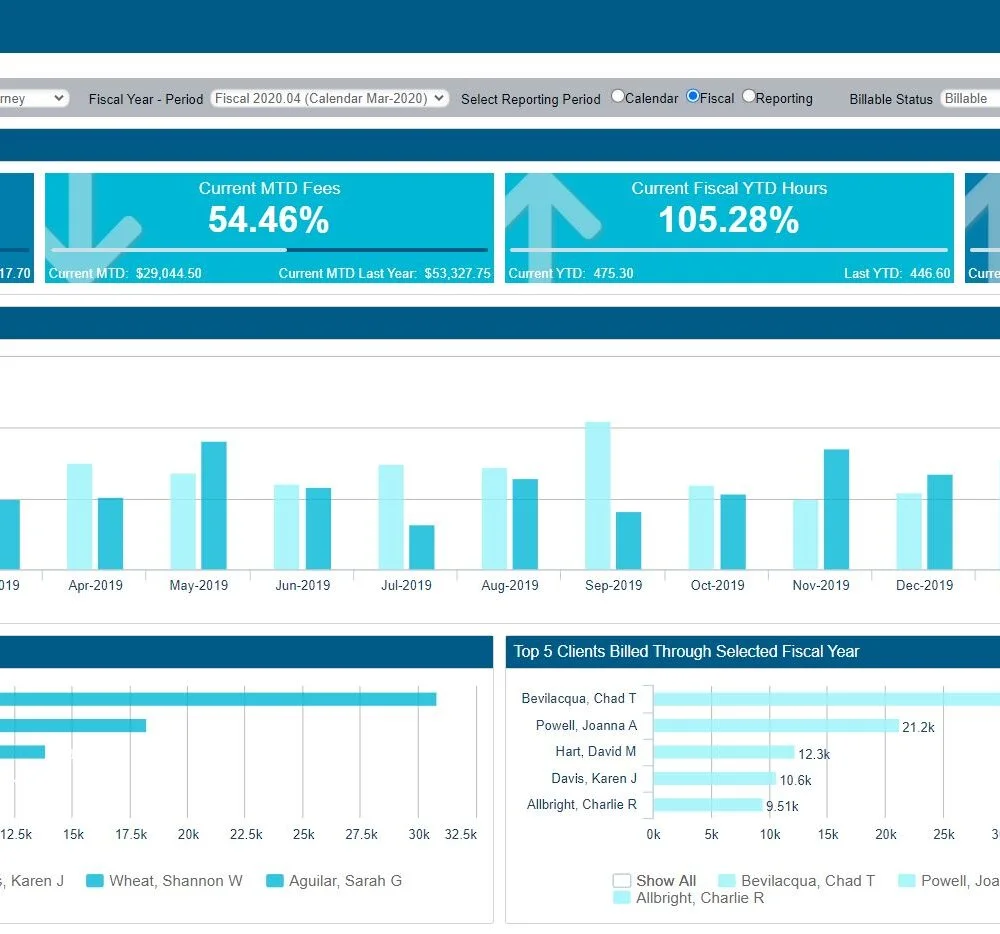Select the Fiscal reporting period radio

click(693, 96)
